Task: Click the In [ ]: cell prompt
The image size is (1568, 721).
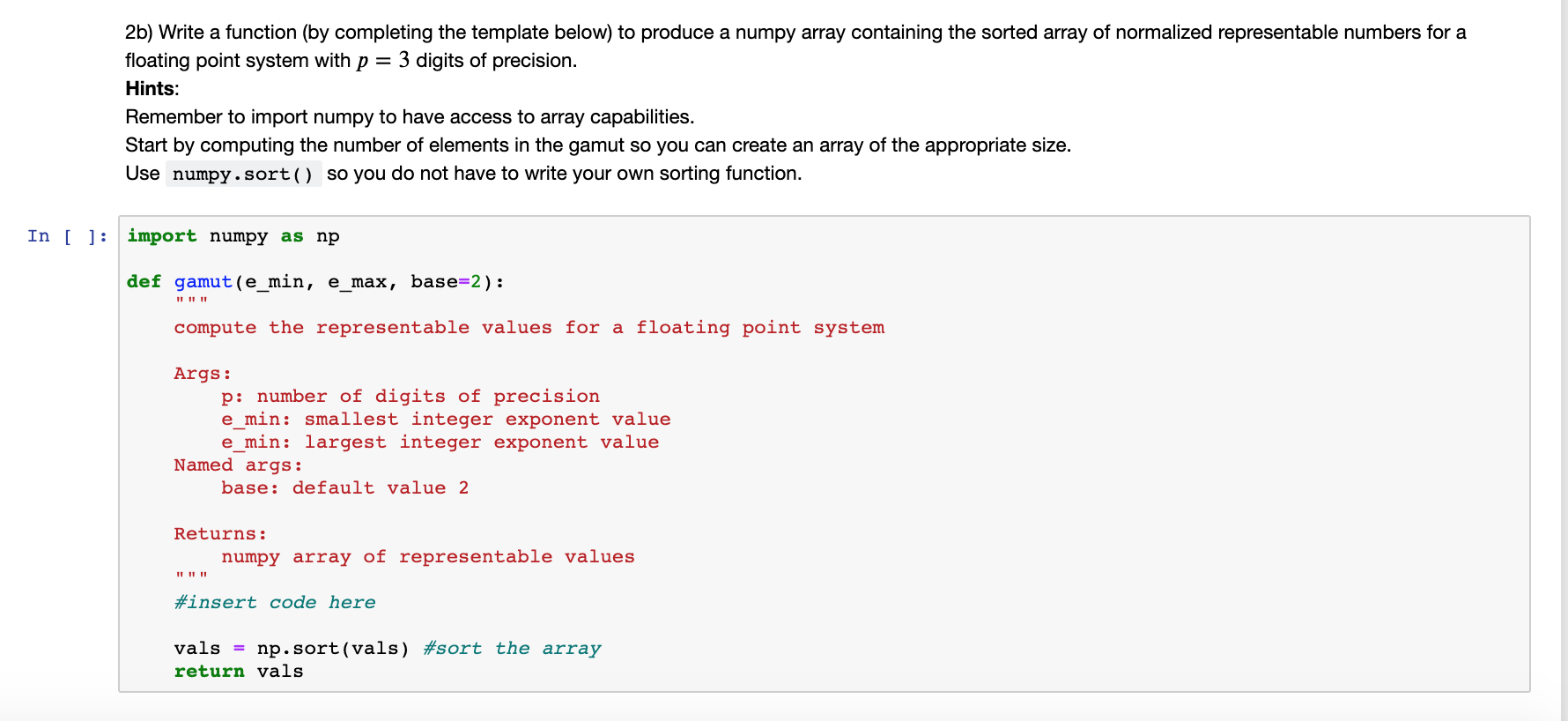Action: 68,236
